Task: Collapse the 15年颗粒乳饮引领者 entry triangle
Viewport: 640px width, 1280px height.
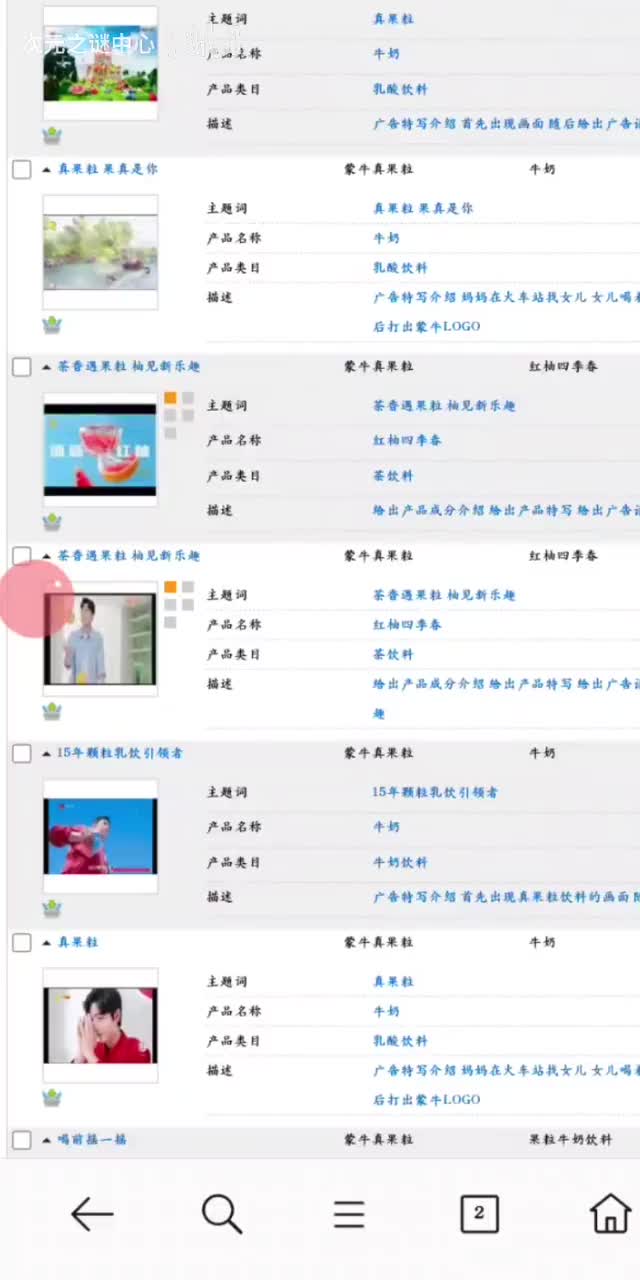Action: pyautogui.click(x=47, y=753)
